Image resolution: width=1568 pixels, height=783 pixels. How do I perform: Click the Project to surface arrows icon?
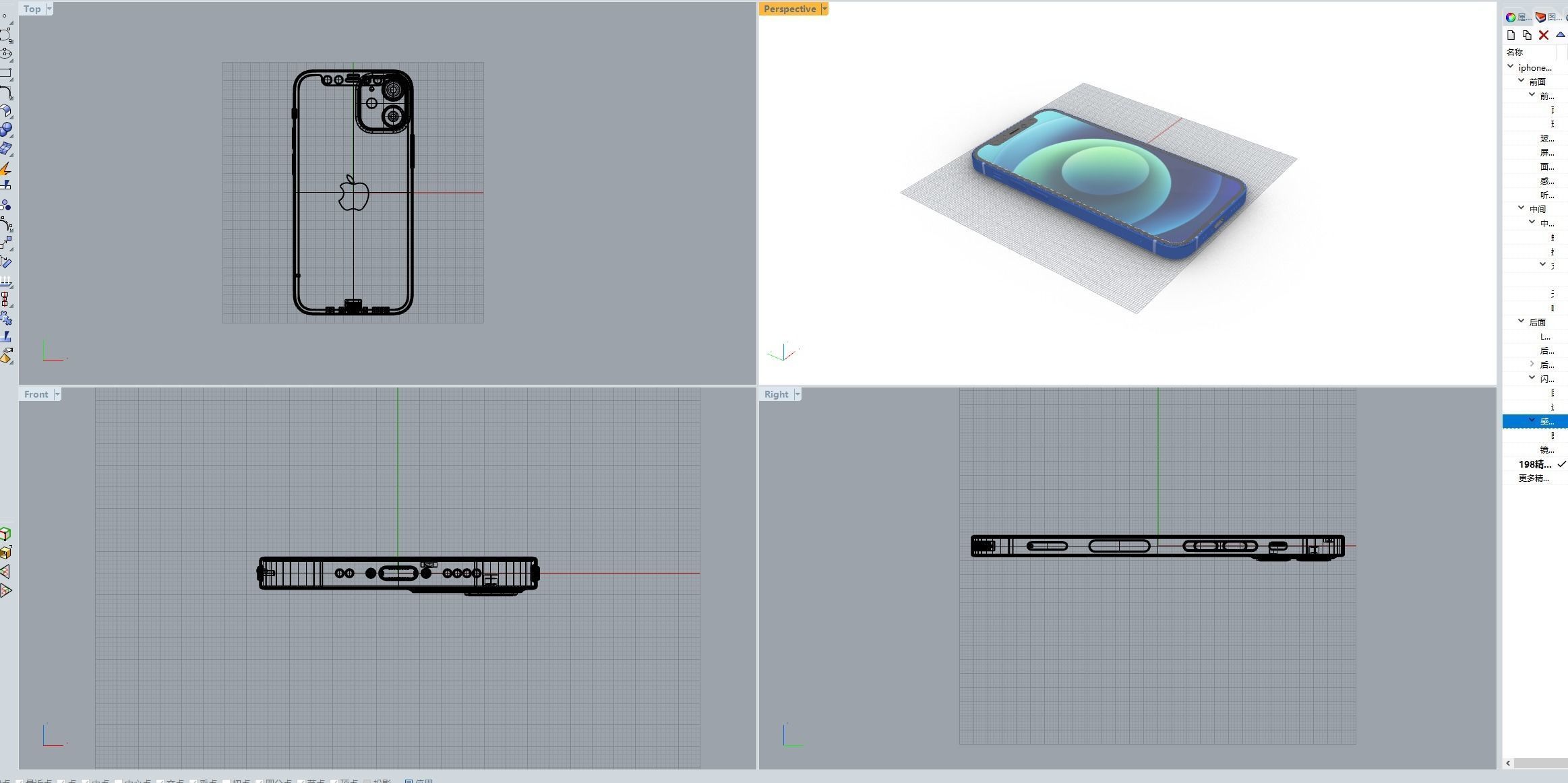(x=5, y=280)
